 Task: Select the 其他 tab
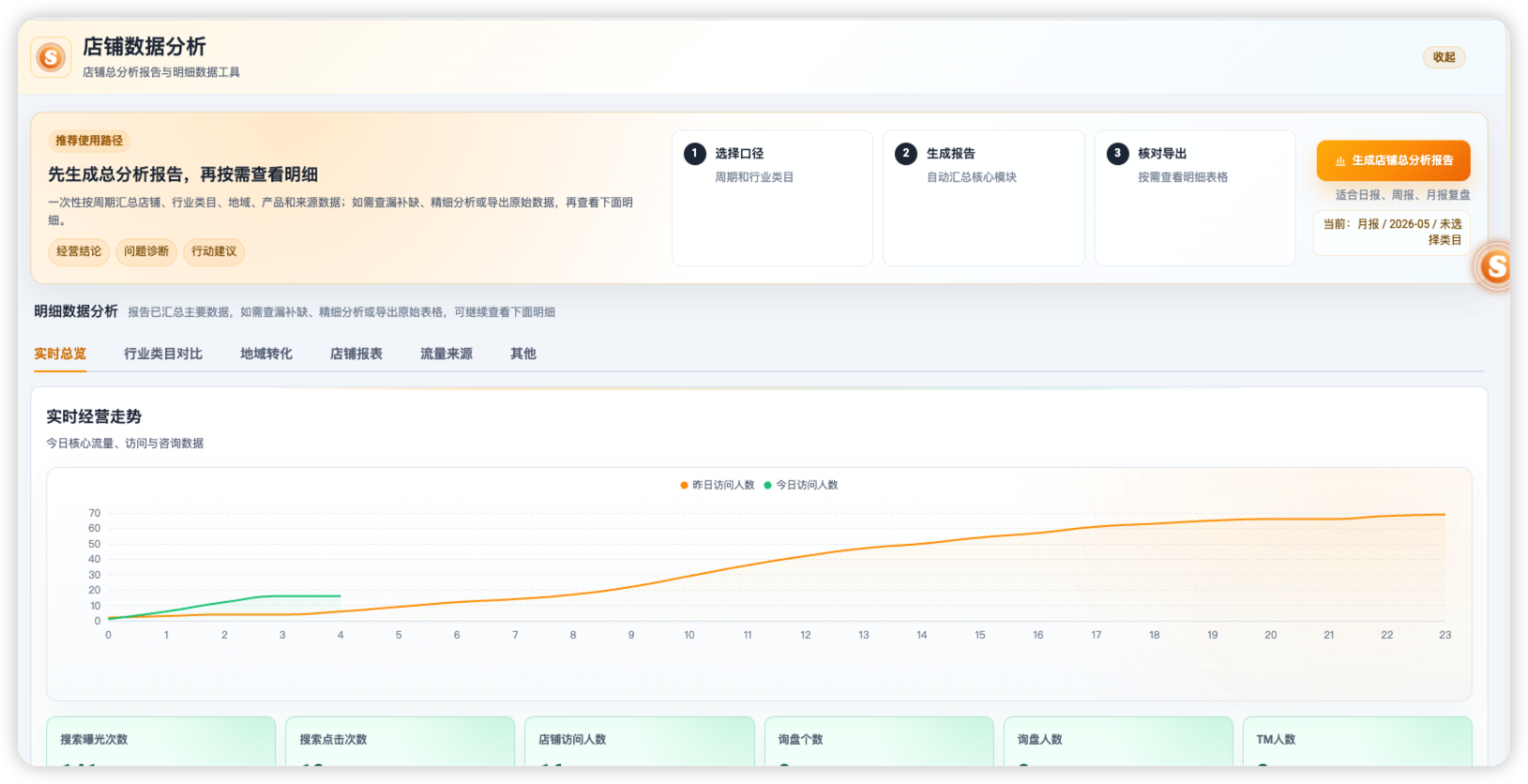[523, 354]
